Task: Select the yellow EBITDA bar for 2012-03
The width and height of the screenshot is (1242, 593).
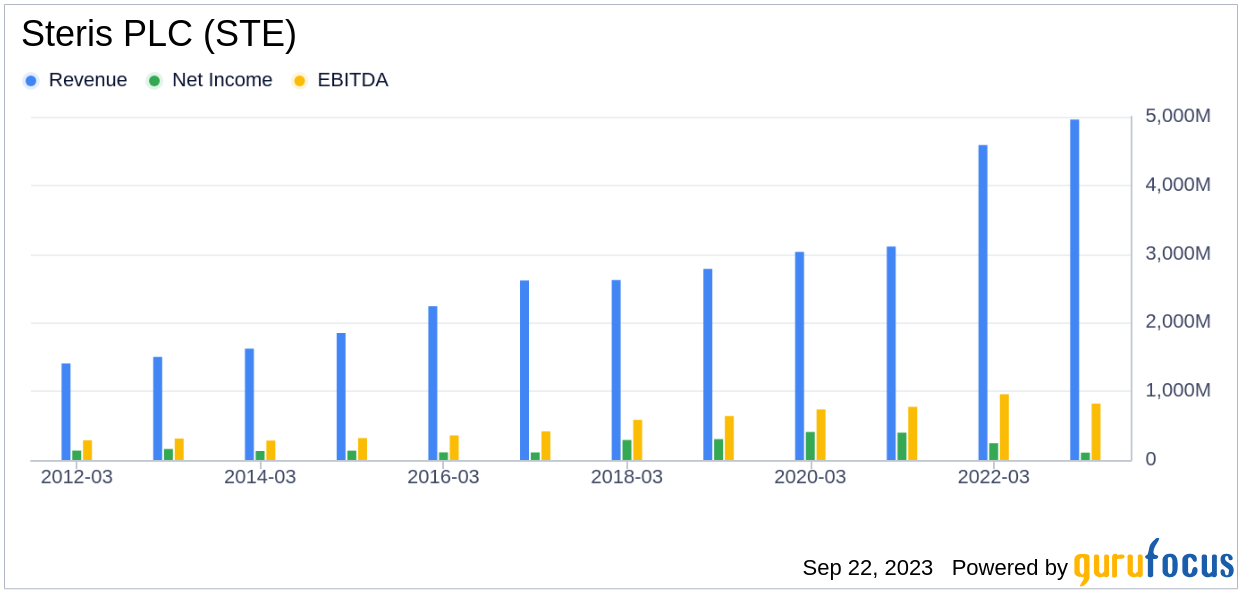Action: (x=87, y=450)
